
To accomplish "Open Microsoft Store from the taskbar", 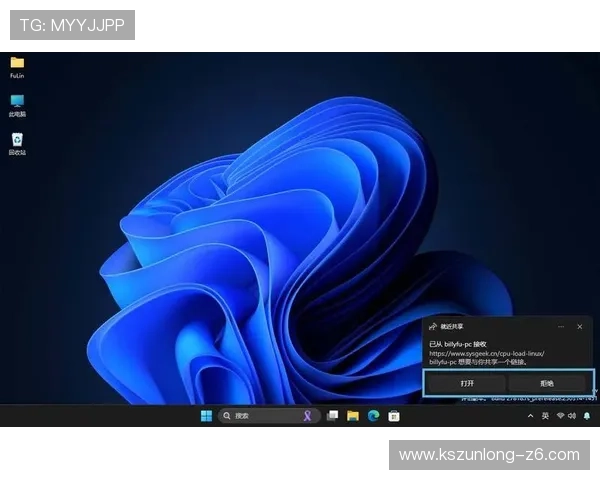I will [394, 415].
